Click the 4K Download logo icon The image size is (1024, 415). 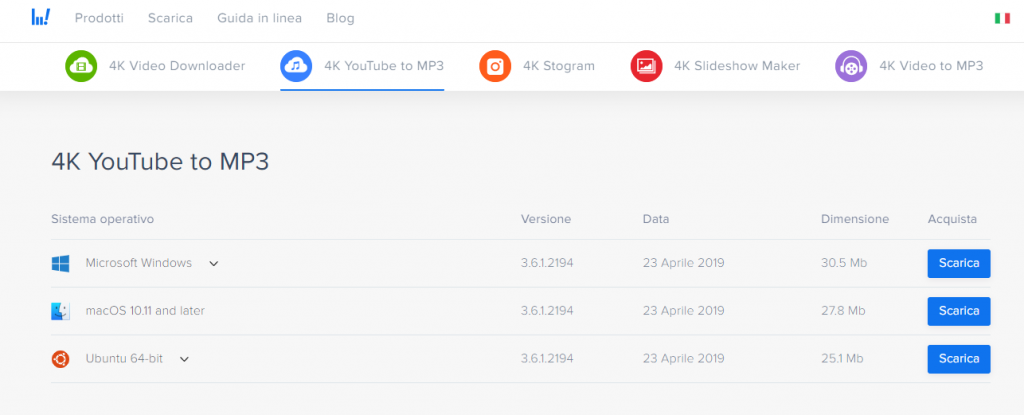40,17
